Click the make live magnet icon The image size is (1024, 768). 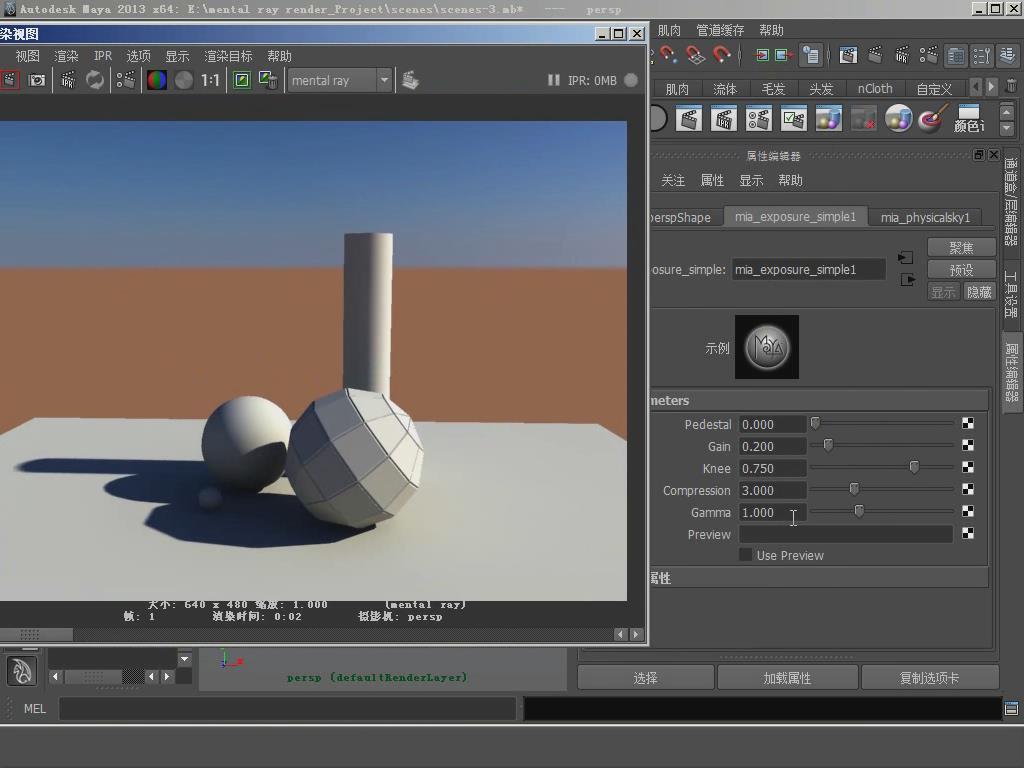pyautogui.click(x=721, y=55)
